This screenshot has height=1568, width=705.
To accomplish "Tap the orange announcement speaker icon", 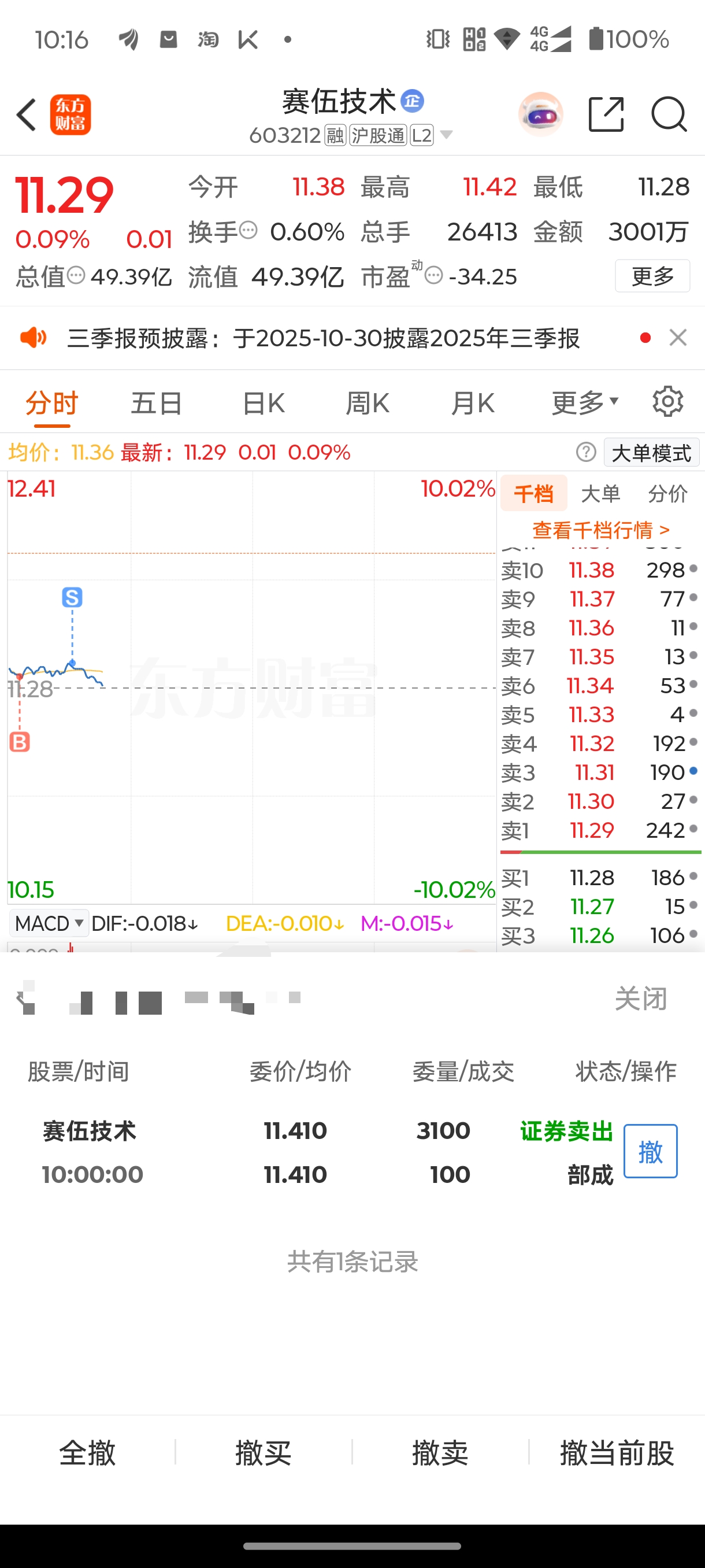I will click(x=33, y=337).
